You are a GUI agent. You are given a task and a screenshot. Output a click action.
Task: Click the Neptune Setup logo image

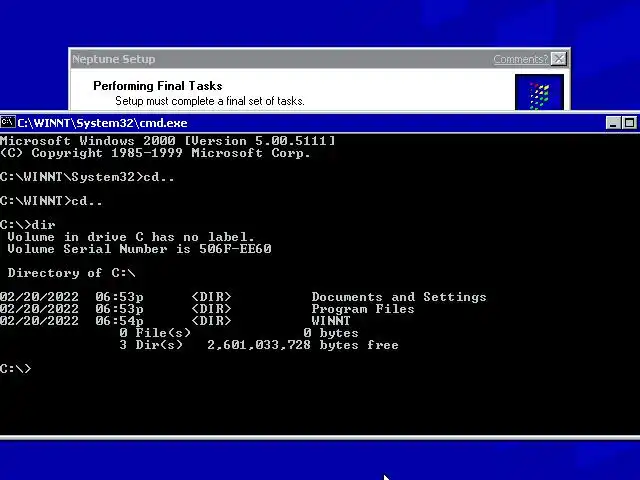point(539,92)
